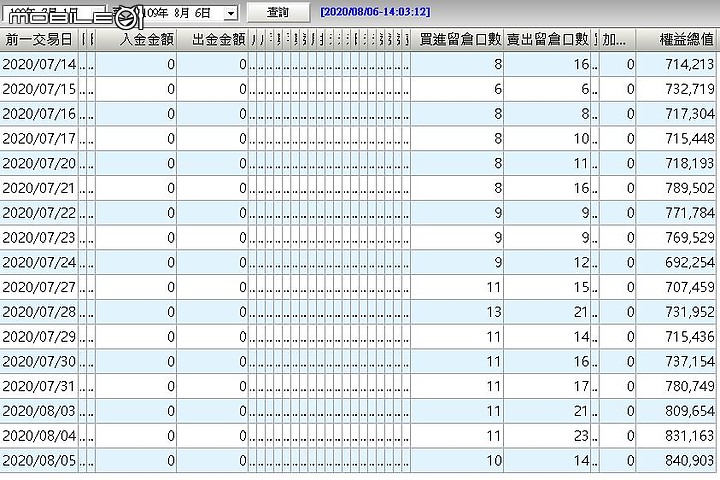720x480 pixels.
Task: Click the timestamp 2020/08/06-14:03:12
Action: click(376, 12)
